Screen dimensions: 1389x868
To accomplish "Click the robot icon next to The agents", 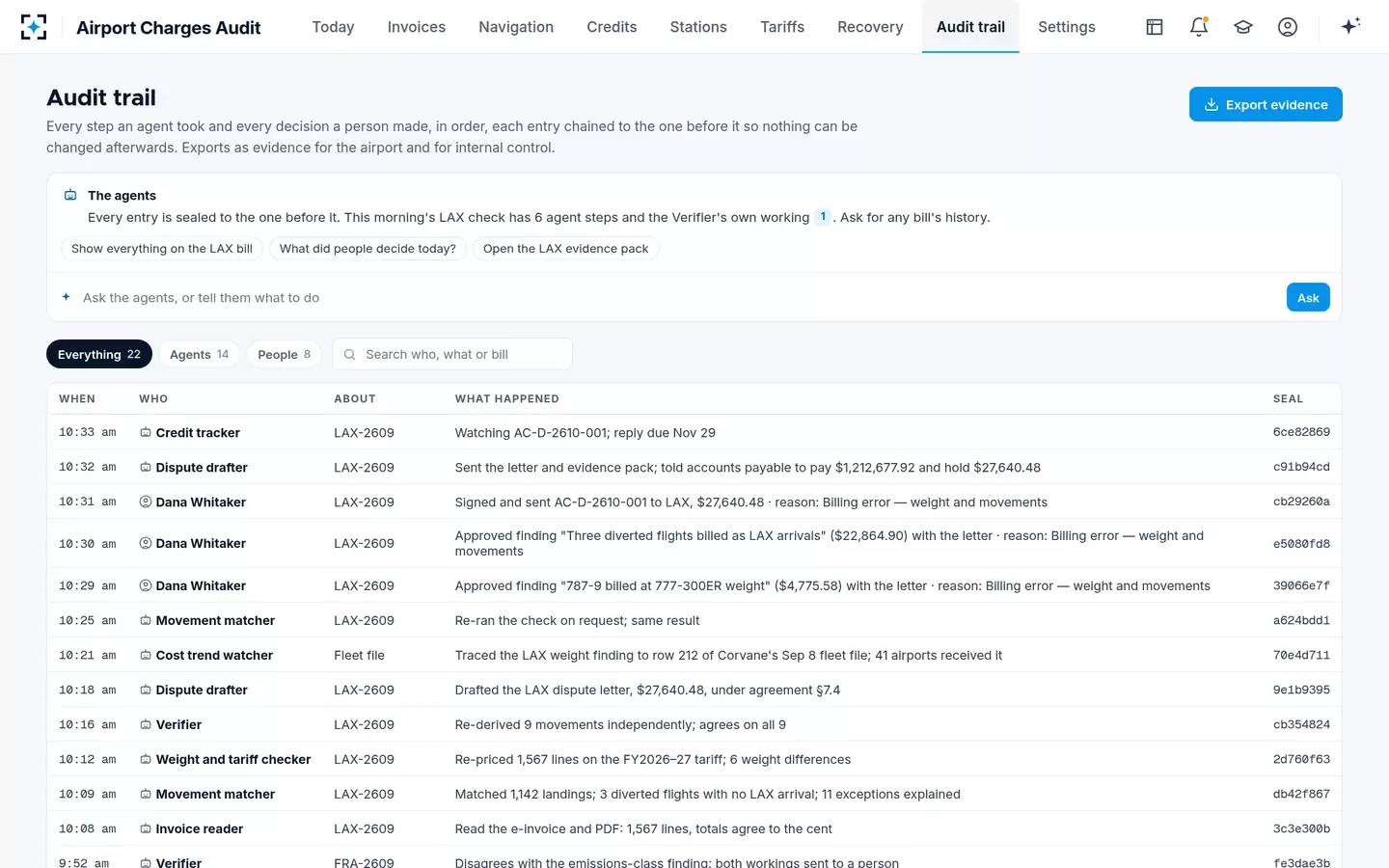I will (70, 195).
